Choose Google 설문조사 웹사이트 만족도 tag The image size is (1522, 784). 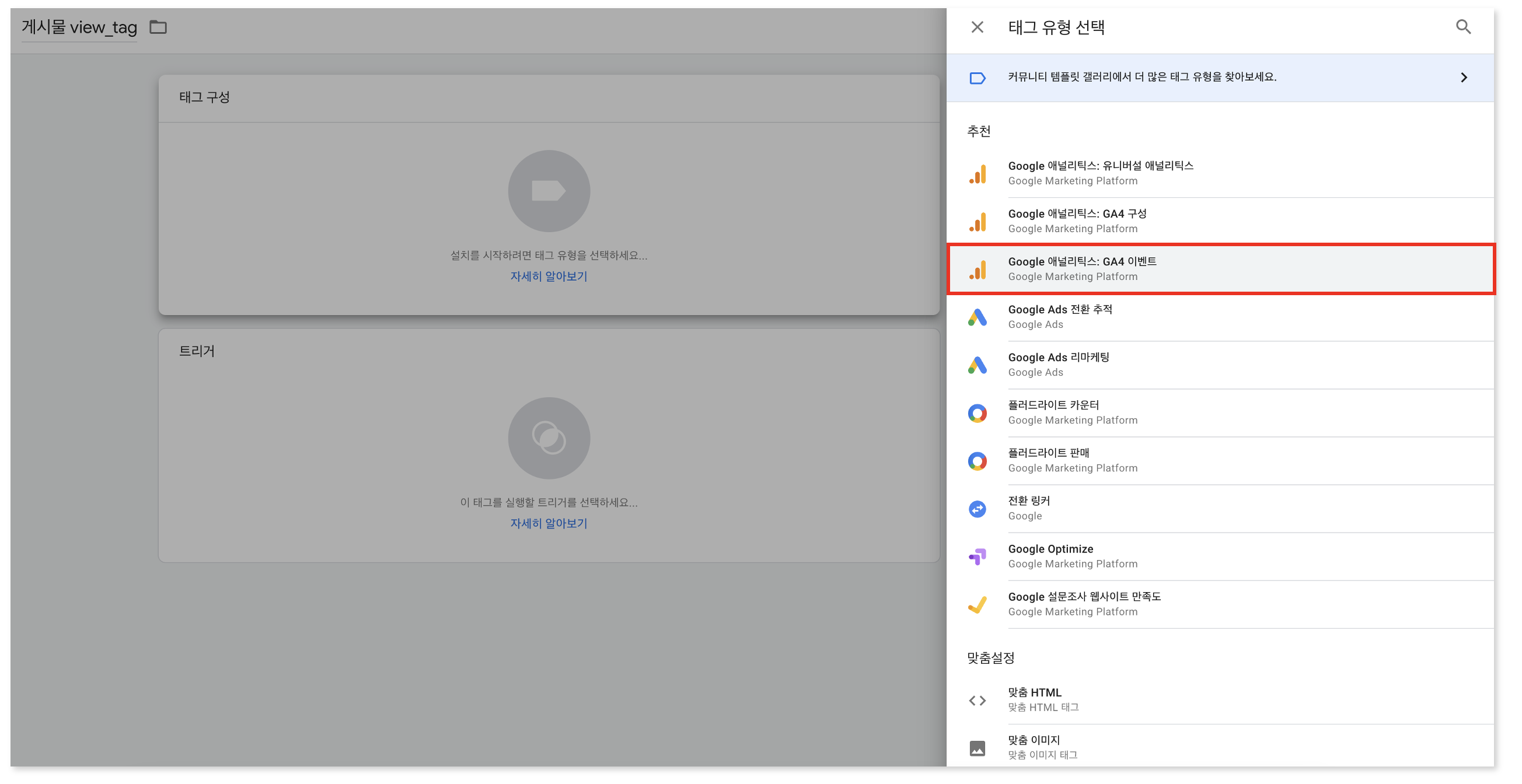coord(1220,605)
